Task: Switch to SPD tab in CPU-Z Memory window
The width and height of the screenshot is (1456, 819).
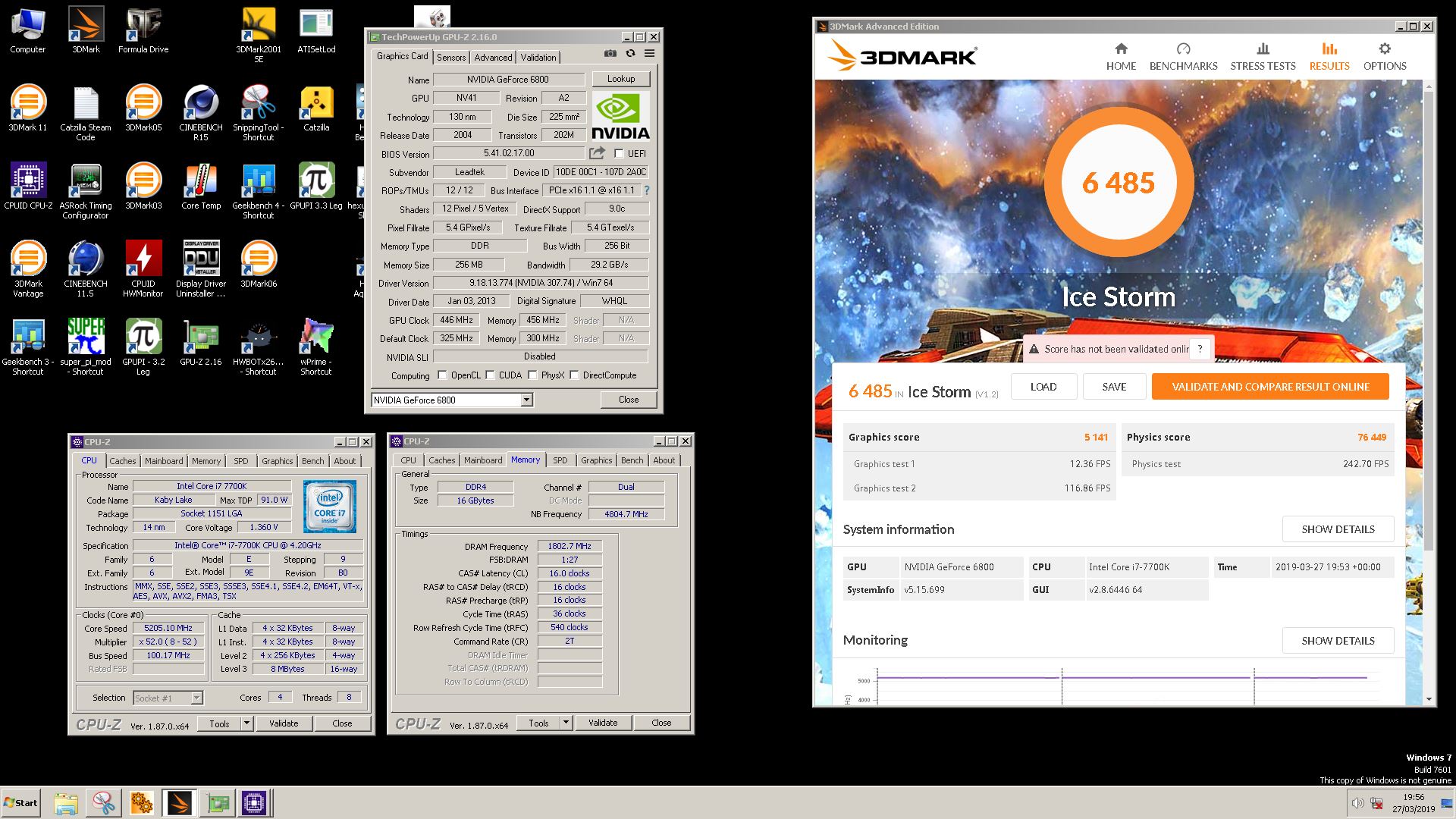Action: click(x=560, y=460)
